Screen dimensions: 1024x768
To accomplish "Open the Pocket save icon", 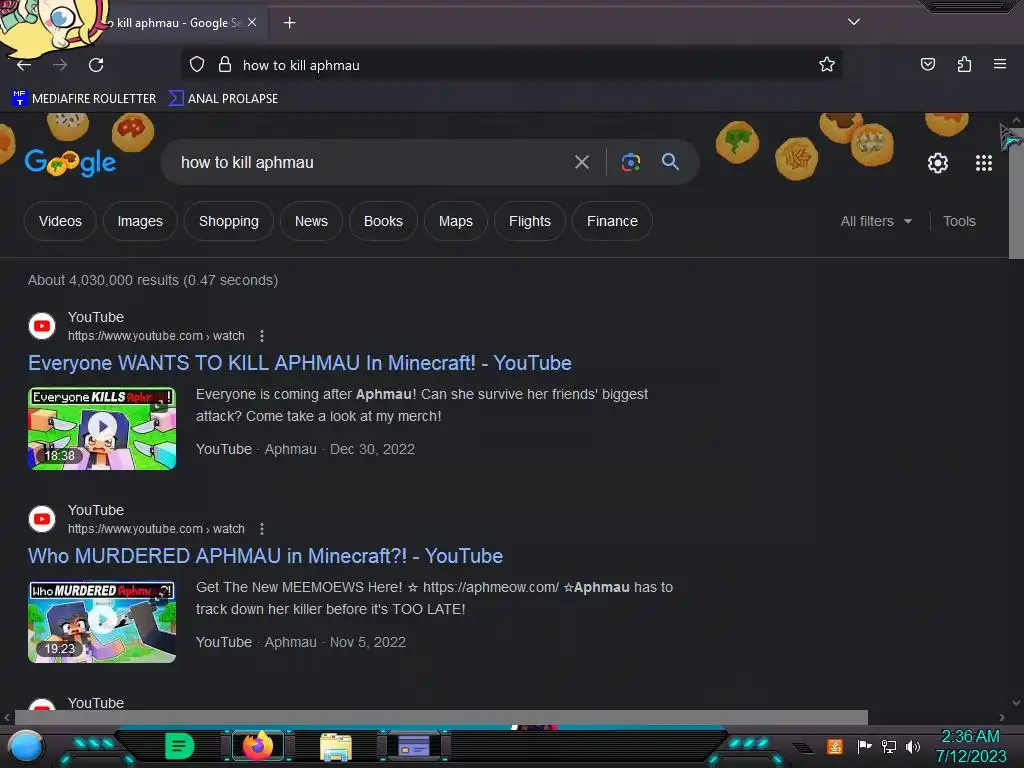I will pos(927,64).
